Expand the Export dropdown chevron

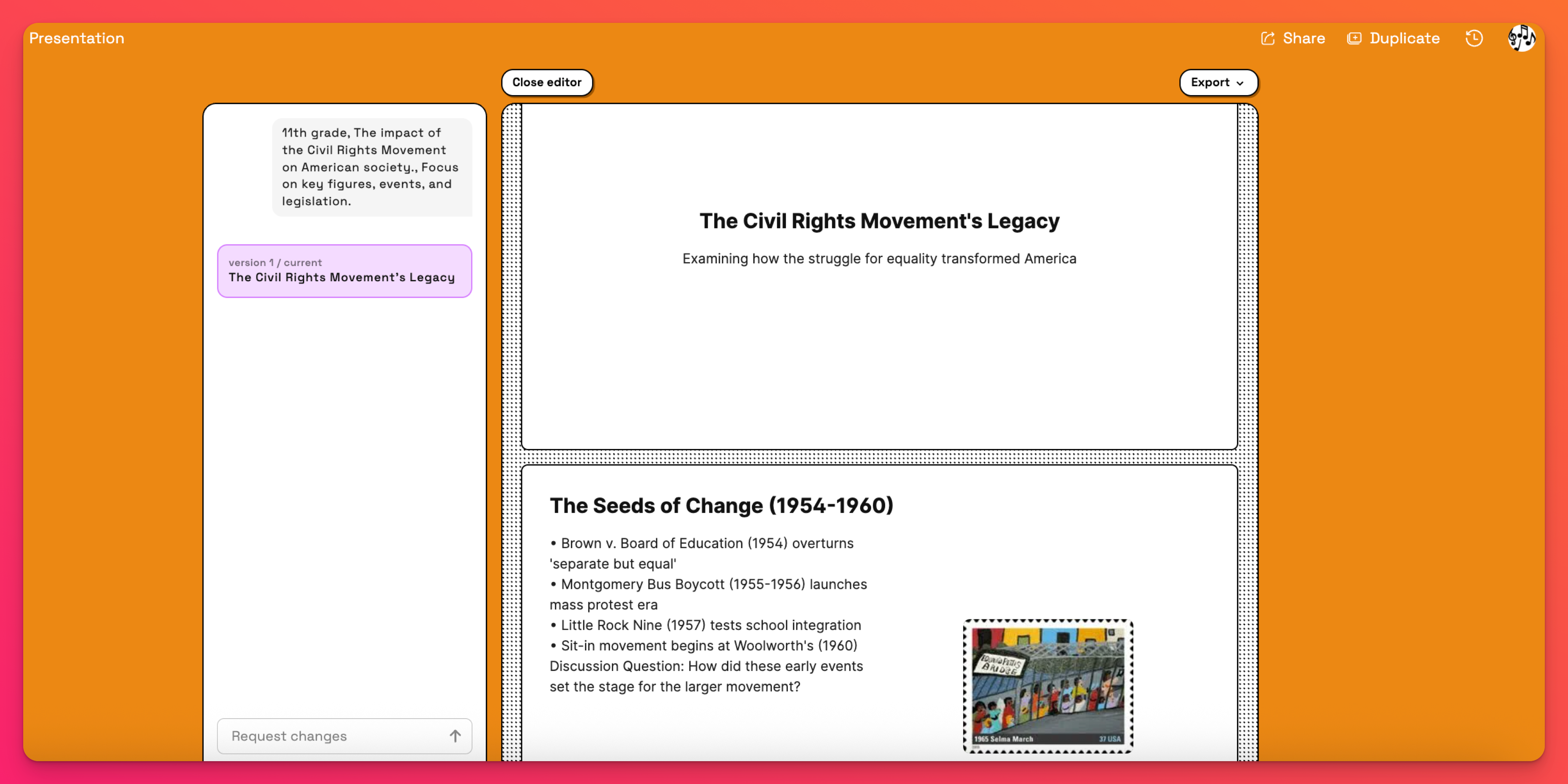(1241, 83)
